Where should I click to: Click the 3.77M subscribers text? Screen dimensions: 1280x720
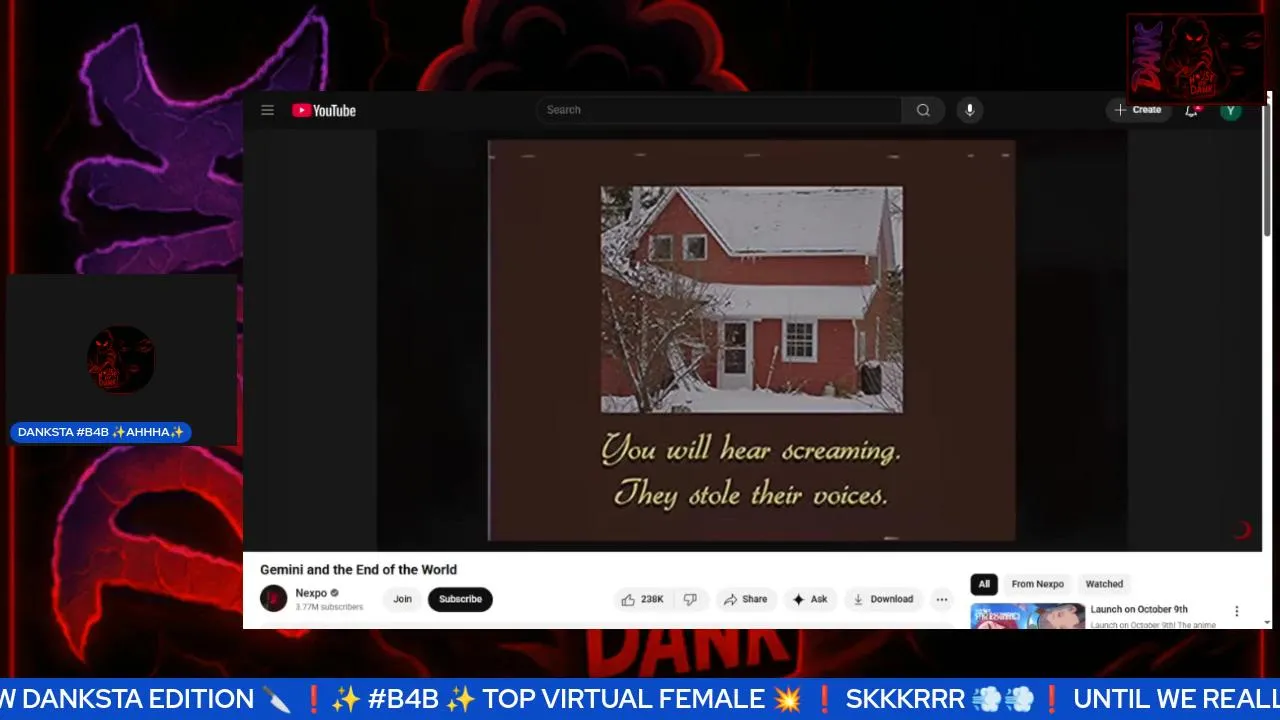click(x=329, y=607)
